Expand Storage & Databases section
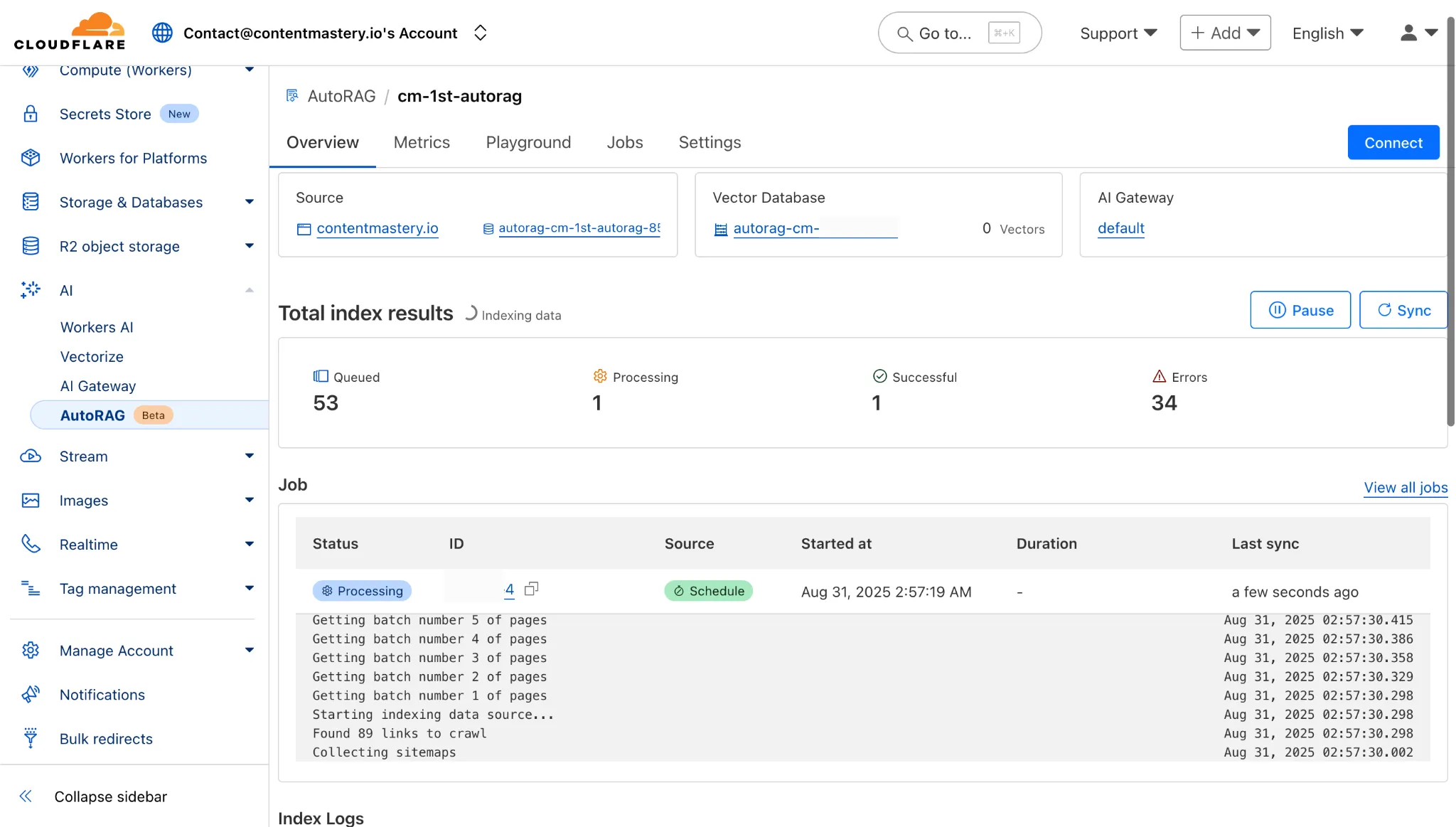1456x827 pixels. click(249, 202)
